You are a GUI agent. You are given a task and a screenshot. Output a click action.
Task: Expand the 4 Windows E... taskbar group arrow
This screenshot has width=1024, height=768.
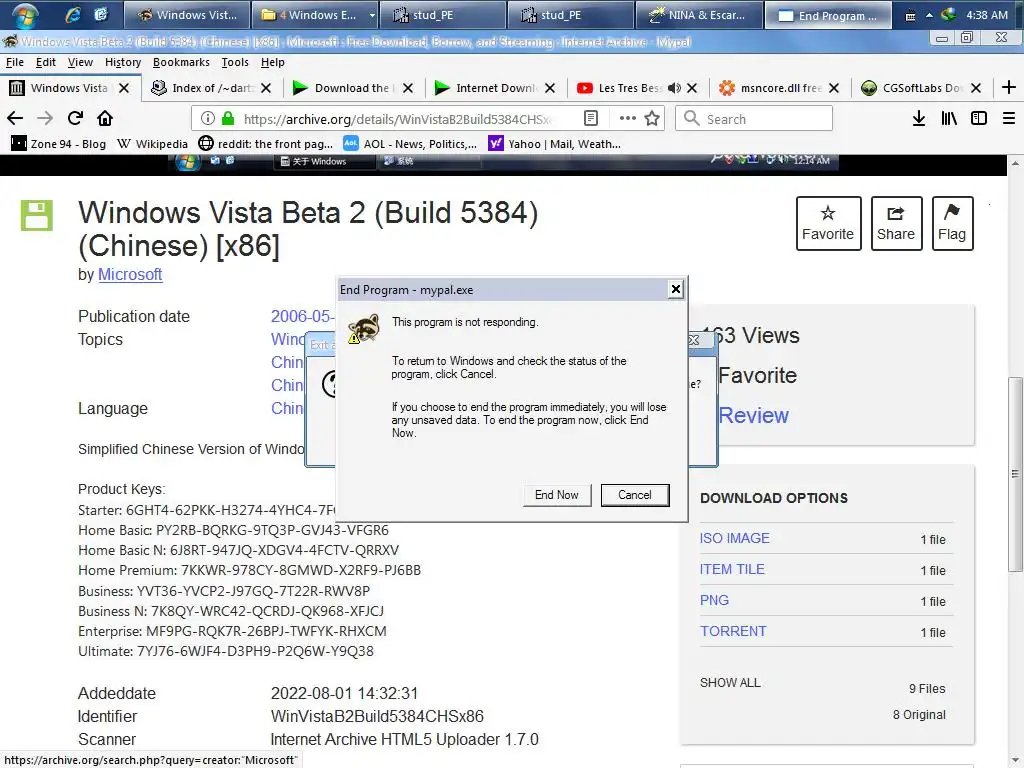(372, 15)
